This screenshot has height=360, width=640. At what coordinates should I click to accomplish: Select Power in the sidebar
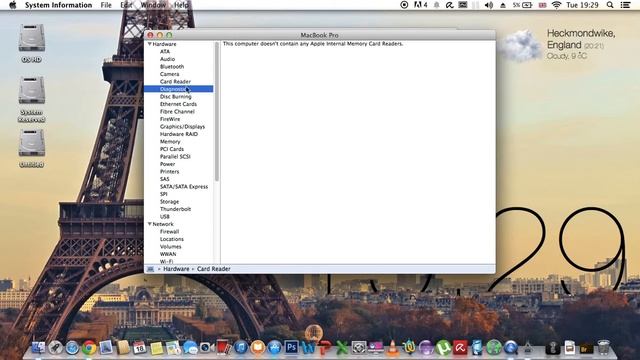pyautogui.click(x=167, y=164)
